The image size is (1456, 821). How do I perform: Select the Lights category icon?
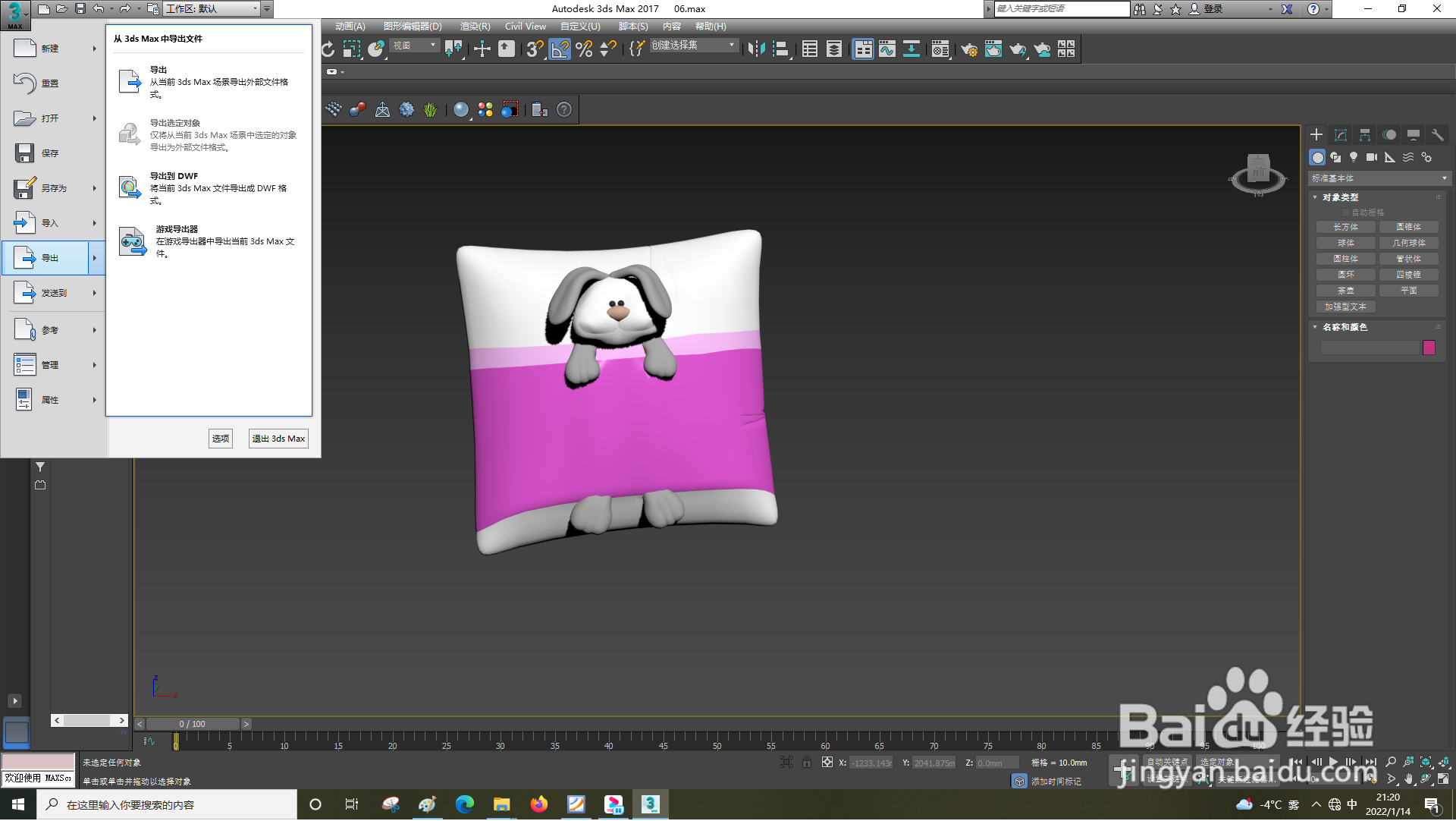[1354, 158]
